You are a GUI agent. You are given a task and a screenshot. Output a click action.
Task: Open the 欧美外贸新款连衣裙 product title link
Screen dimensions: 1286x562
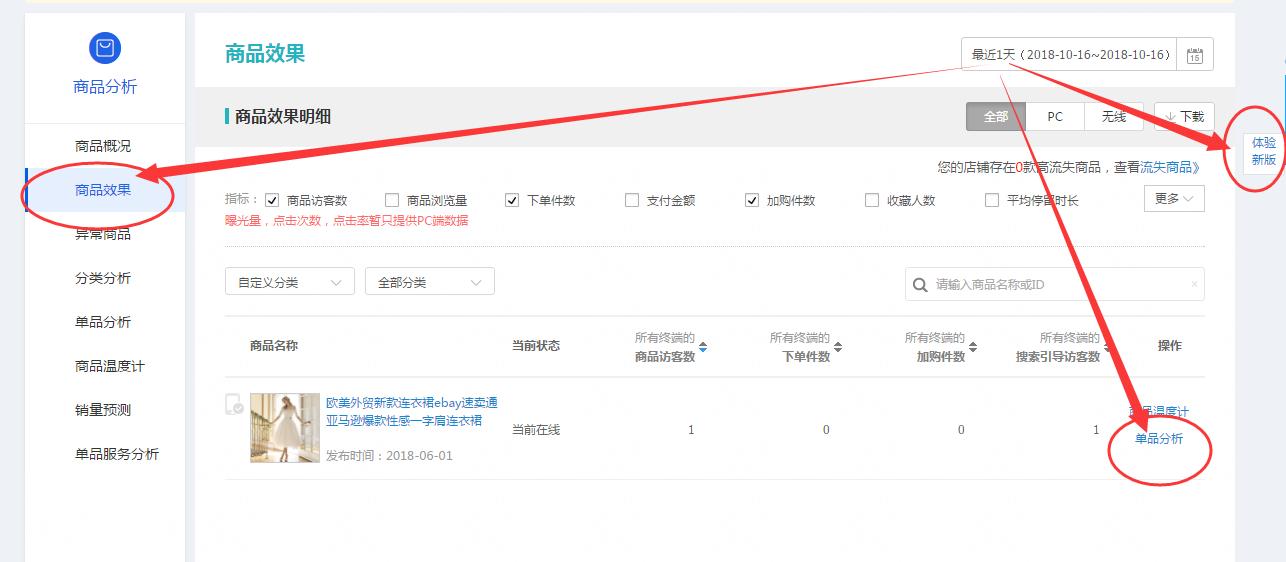click(x=411, y=412)
